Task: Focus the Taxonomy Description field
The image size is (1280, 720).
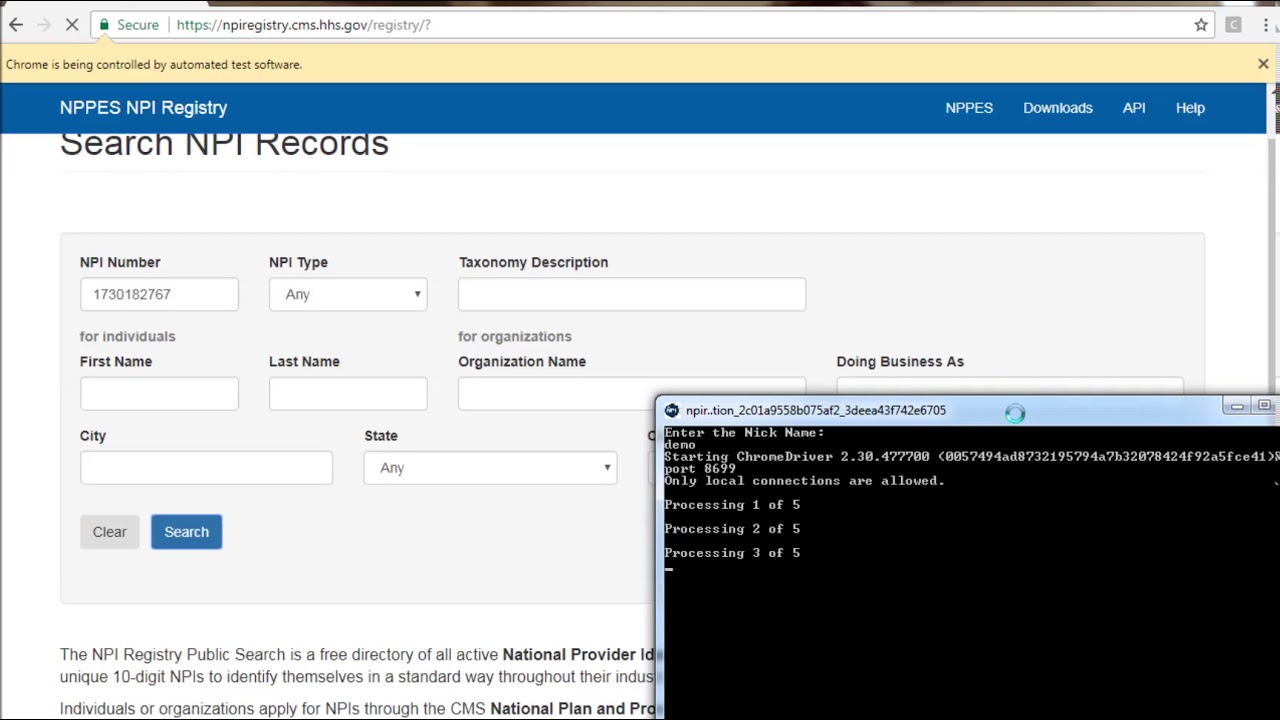Action: [632, 294]
